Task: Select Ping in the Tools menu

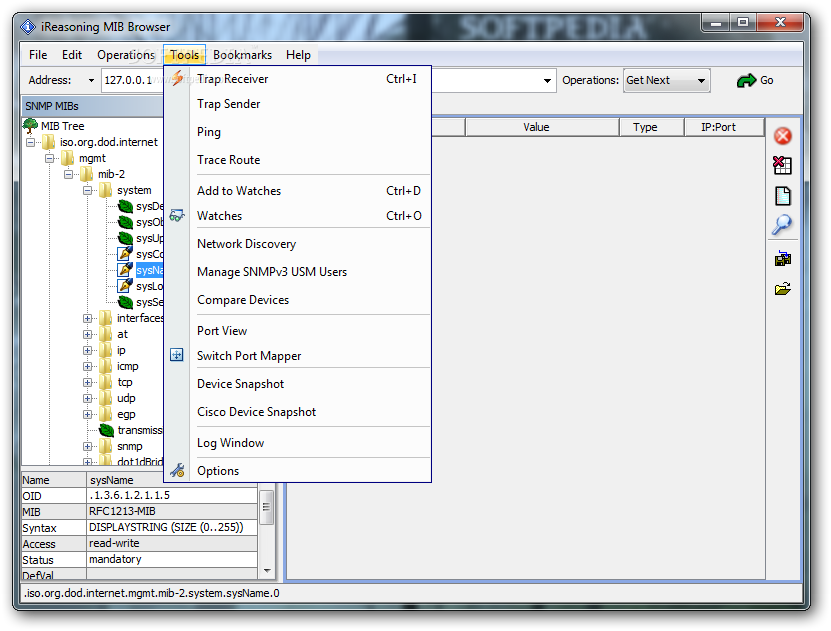Action: coord(209,132)
